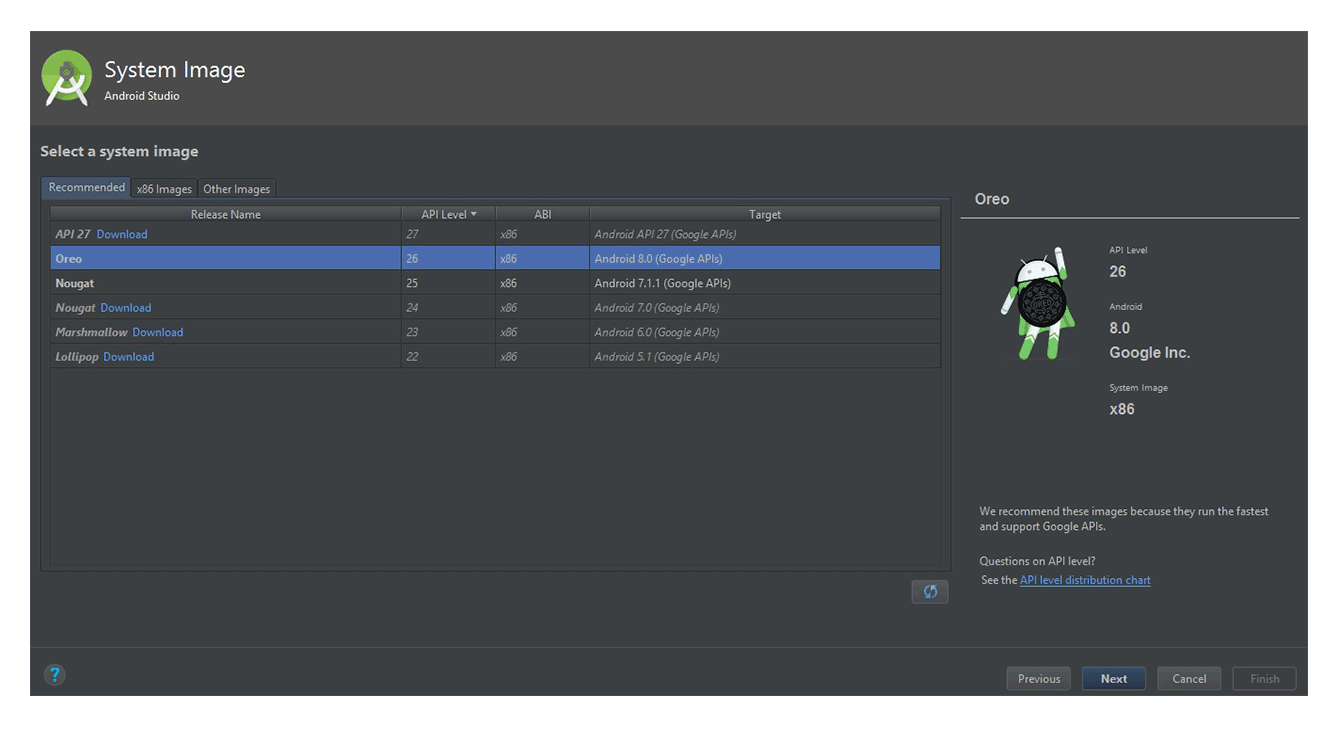Open the Other Images tab

236,189
